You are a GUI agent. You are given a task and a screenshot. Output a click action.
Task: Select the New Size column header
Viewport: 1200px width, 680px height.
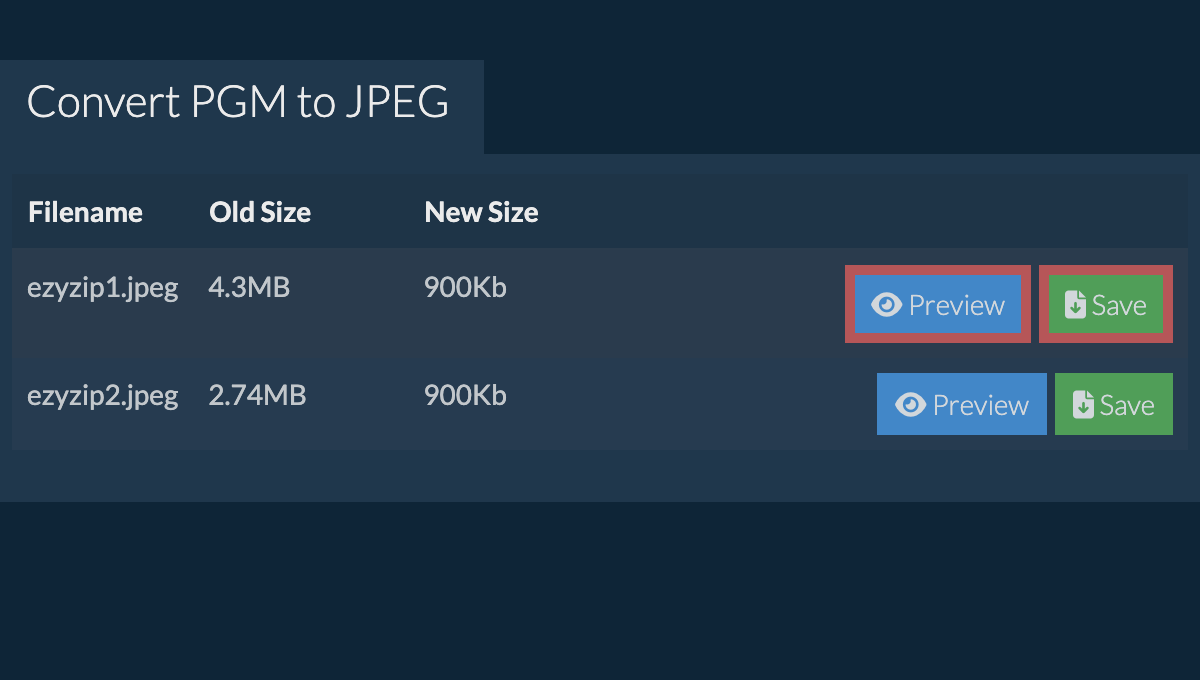pos(481,212)
